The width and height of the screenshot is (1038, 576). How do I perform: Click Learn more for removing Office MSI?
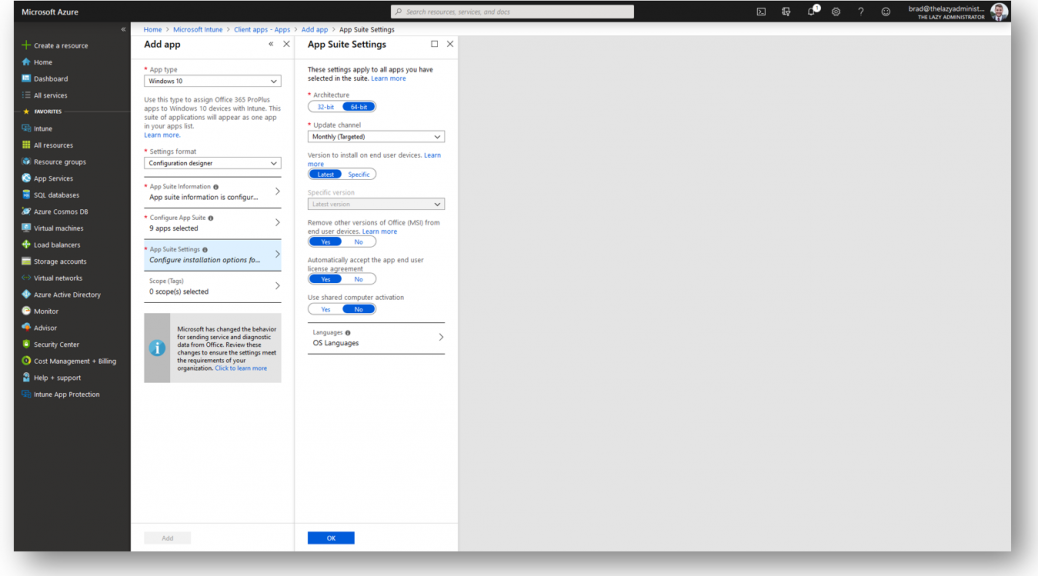tap(380, 232)
